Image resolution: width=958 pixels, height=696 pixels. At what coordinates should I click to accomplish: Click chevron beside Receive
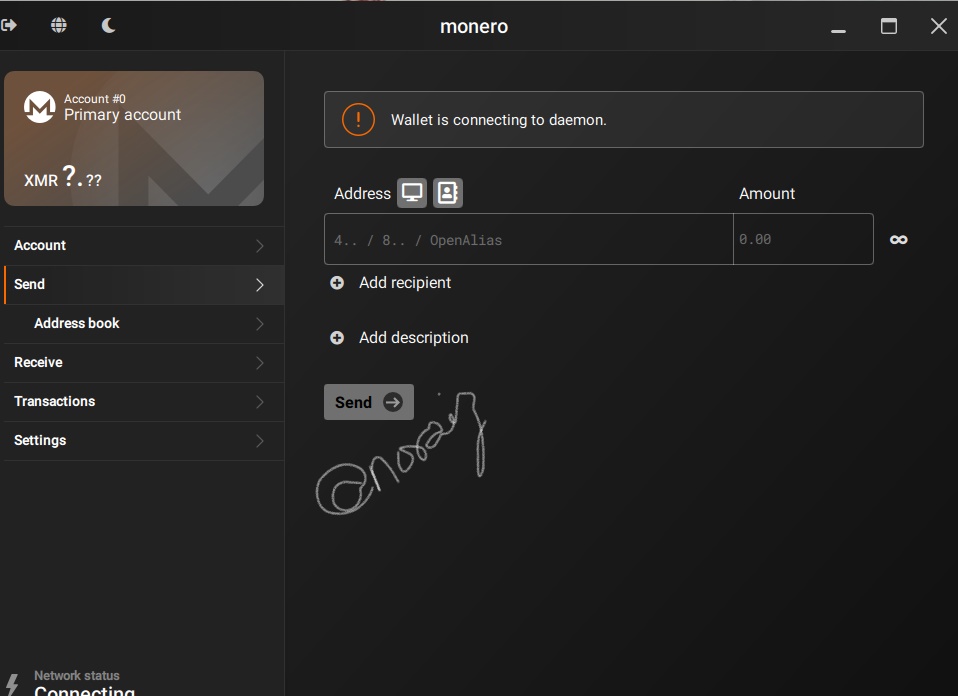point(260,363)
